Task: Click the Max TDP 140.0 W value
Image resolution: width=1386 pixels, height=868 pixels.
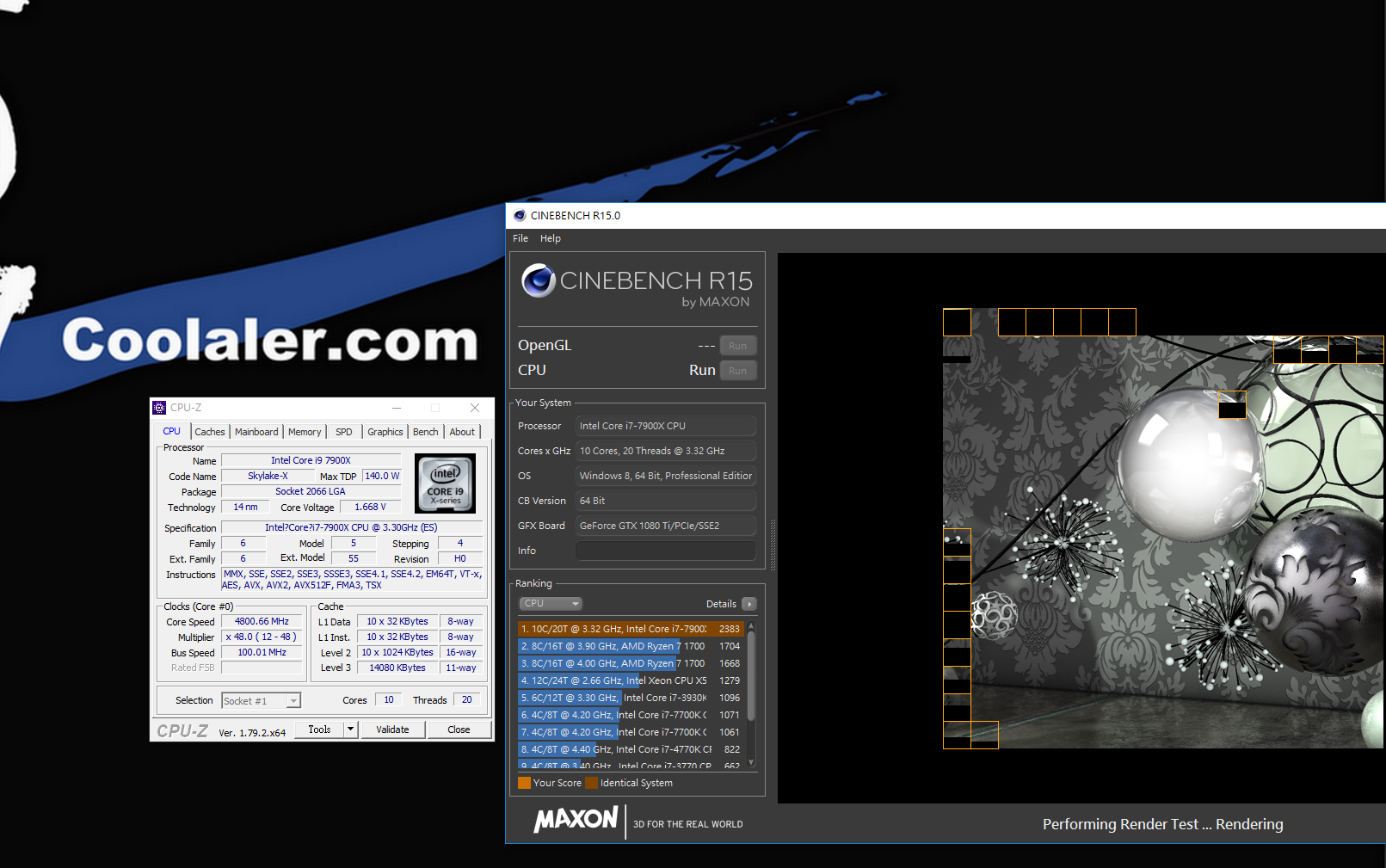Action: pyautogui.click(x=382, y=476)
